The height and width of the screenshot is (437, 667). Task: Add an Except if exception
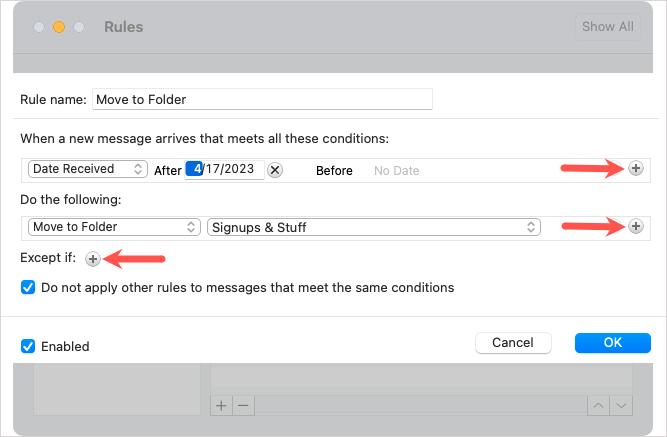click(92, 259)
